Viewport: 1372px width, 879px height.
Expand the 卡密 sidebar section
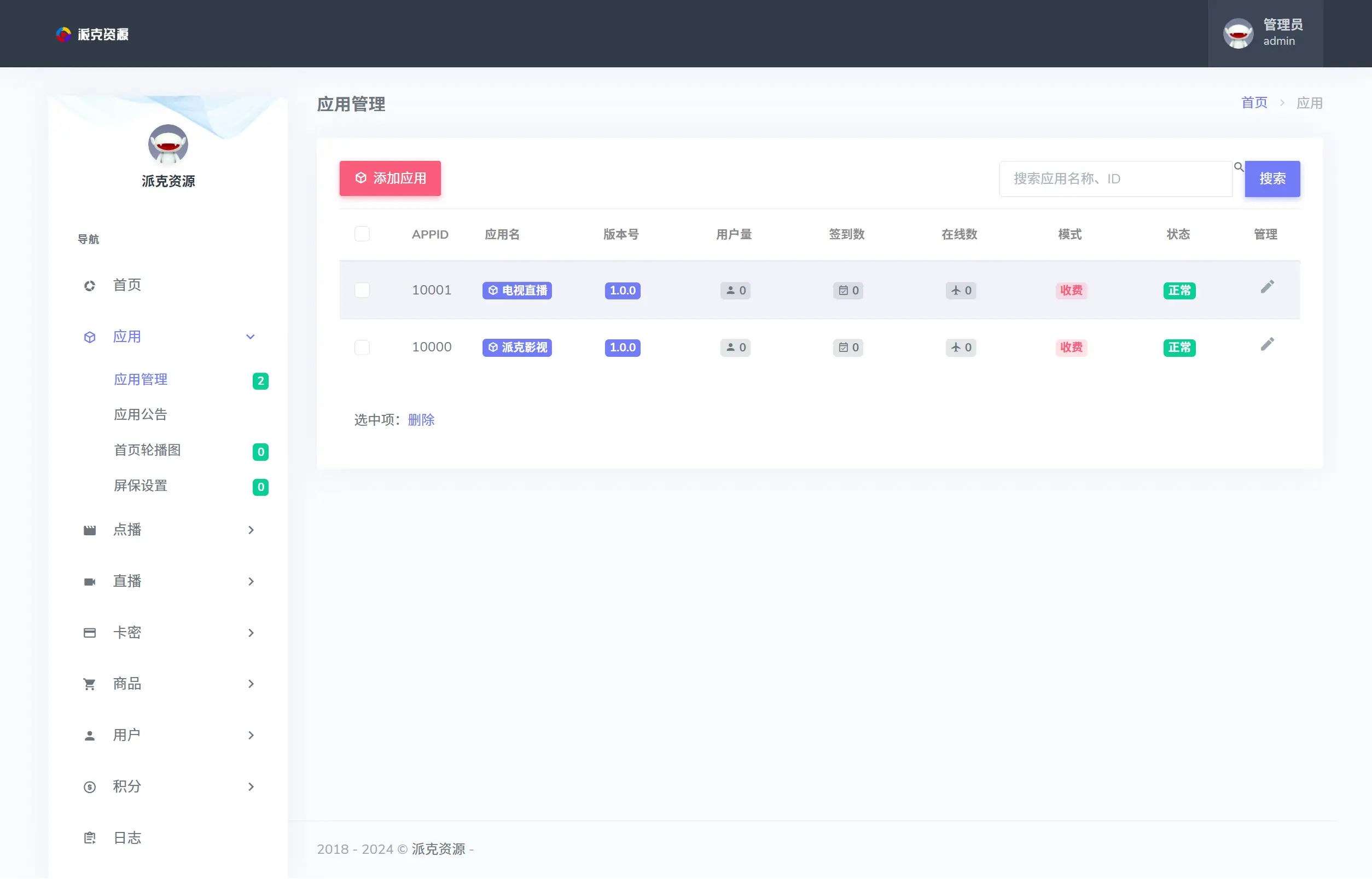169,632
